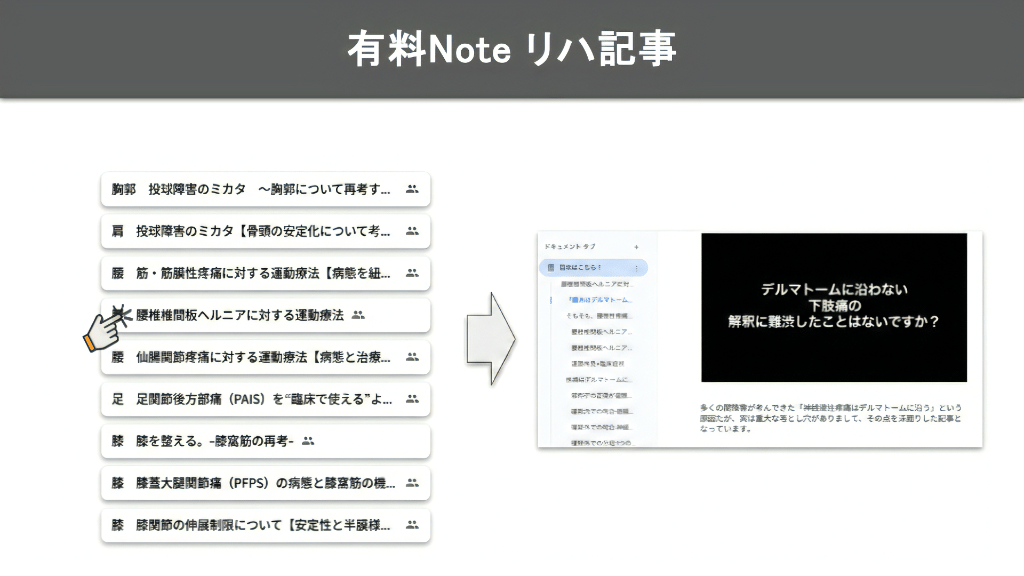This screenshot has height=576, width=1024.
Task: Open the 仙腸関節疼痛に対する運動療法 document chip
Action: click(x=266, y=357)
